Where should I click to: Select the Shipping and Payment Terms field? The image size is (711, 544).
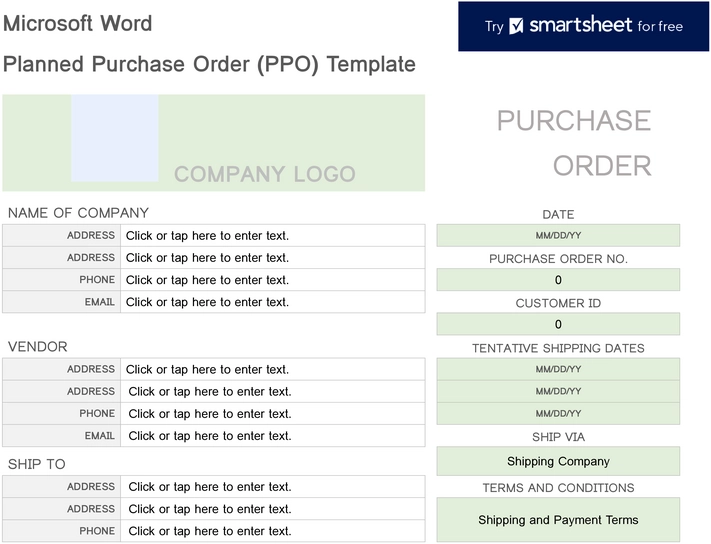pos(558,520)
